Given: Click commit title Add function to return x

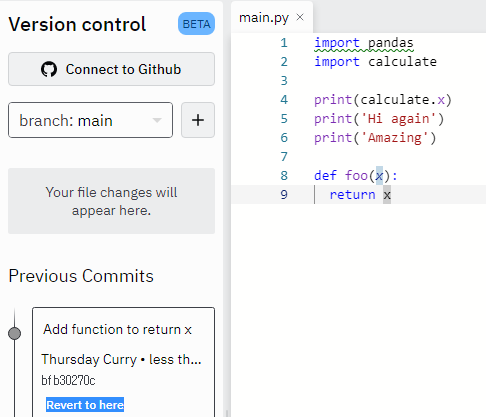Looking at the screenshot, I should pyautogui.click(x=117, y=329).
